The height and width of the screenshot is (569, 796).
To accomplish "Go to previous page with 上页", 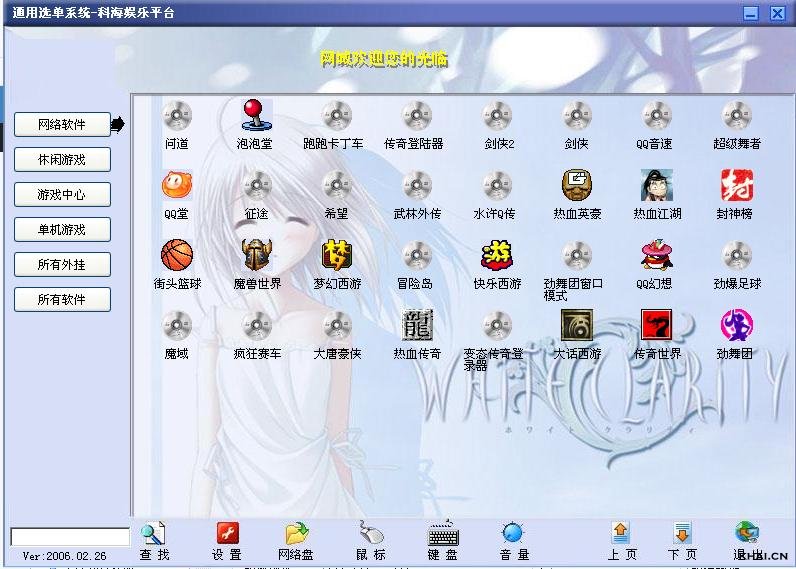I will pyautogui.click(x=621, y=541).
